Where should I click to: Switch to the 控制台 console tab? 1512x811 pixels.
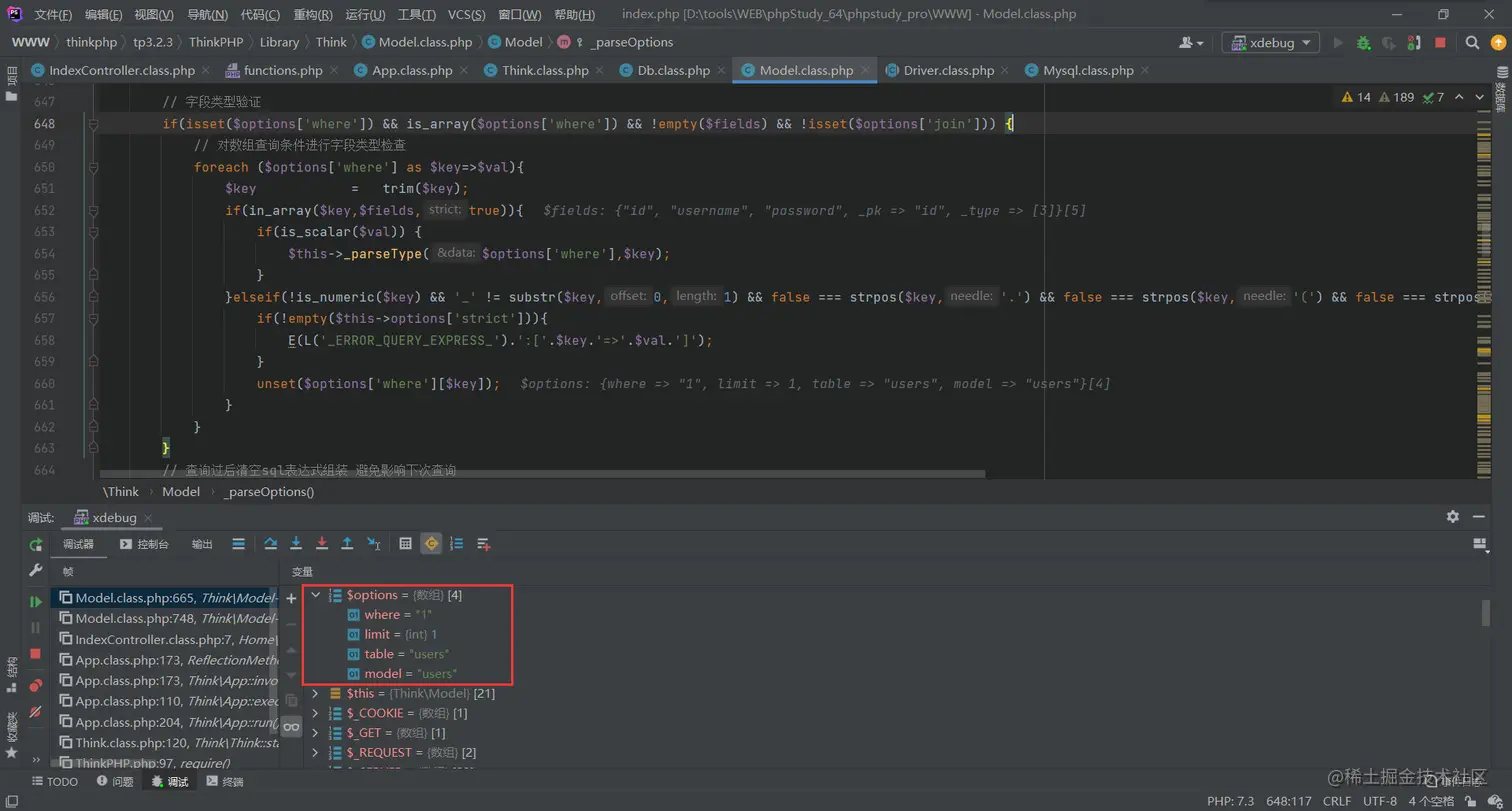tap(144, 544)
